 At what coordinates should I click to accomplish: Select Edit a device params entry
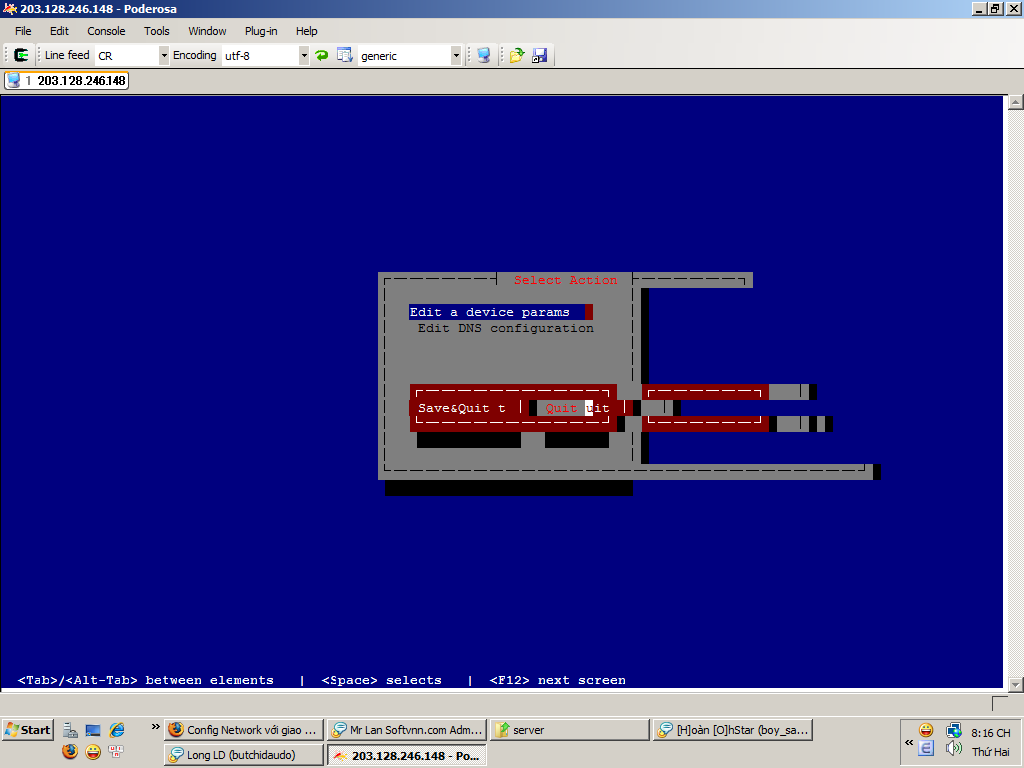[x=490, y=312]
